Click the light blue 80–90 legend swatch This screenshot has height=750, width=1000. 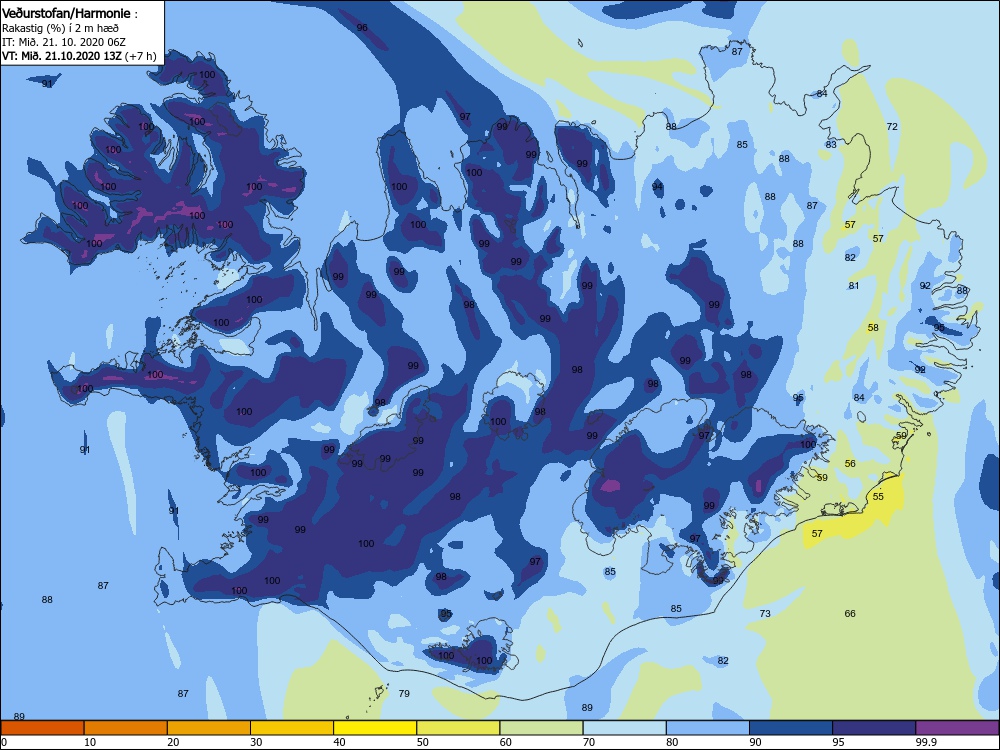708,728
